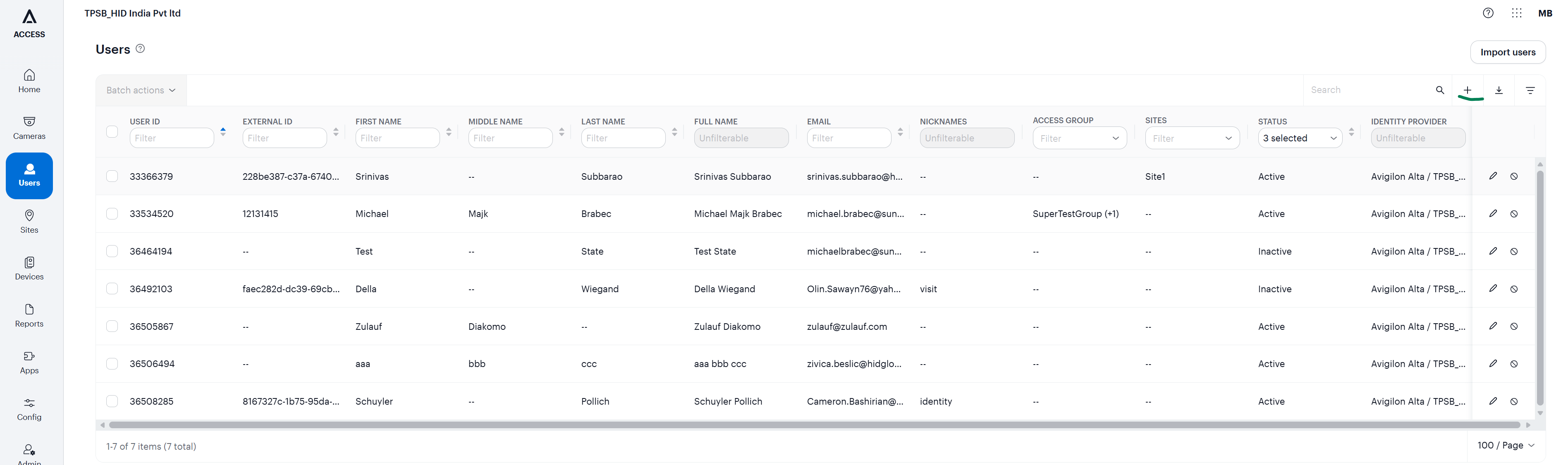Change the 100 / Page size dropdown

(1506, 446)
